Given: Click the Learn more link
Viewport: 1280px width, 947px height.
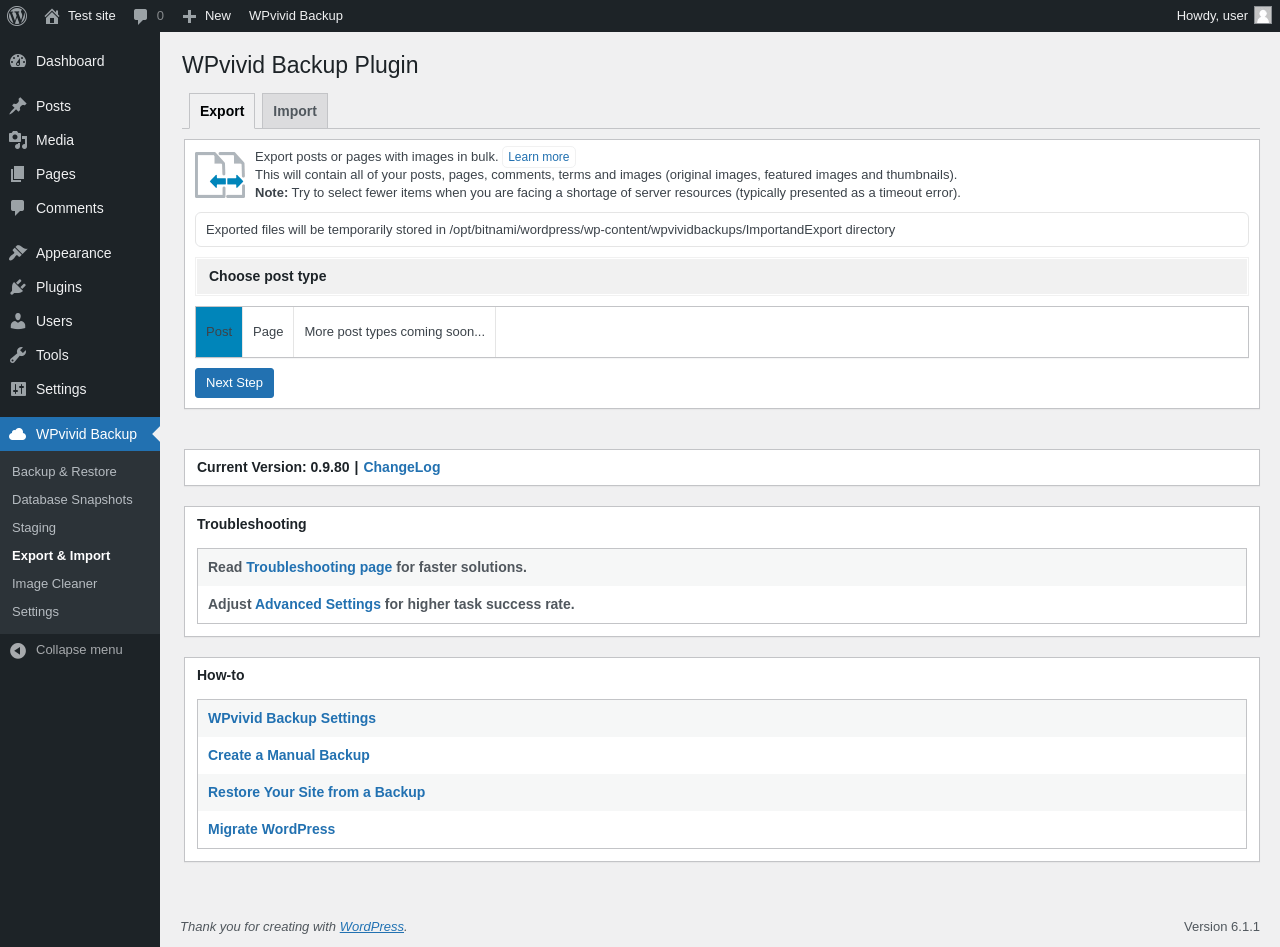Looking at the screenshot, I should point(538,157).
